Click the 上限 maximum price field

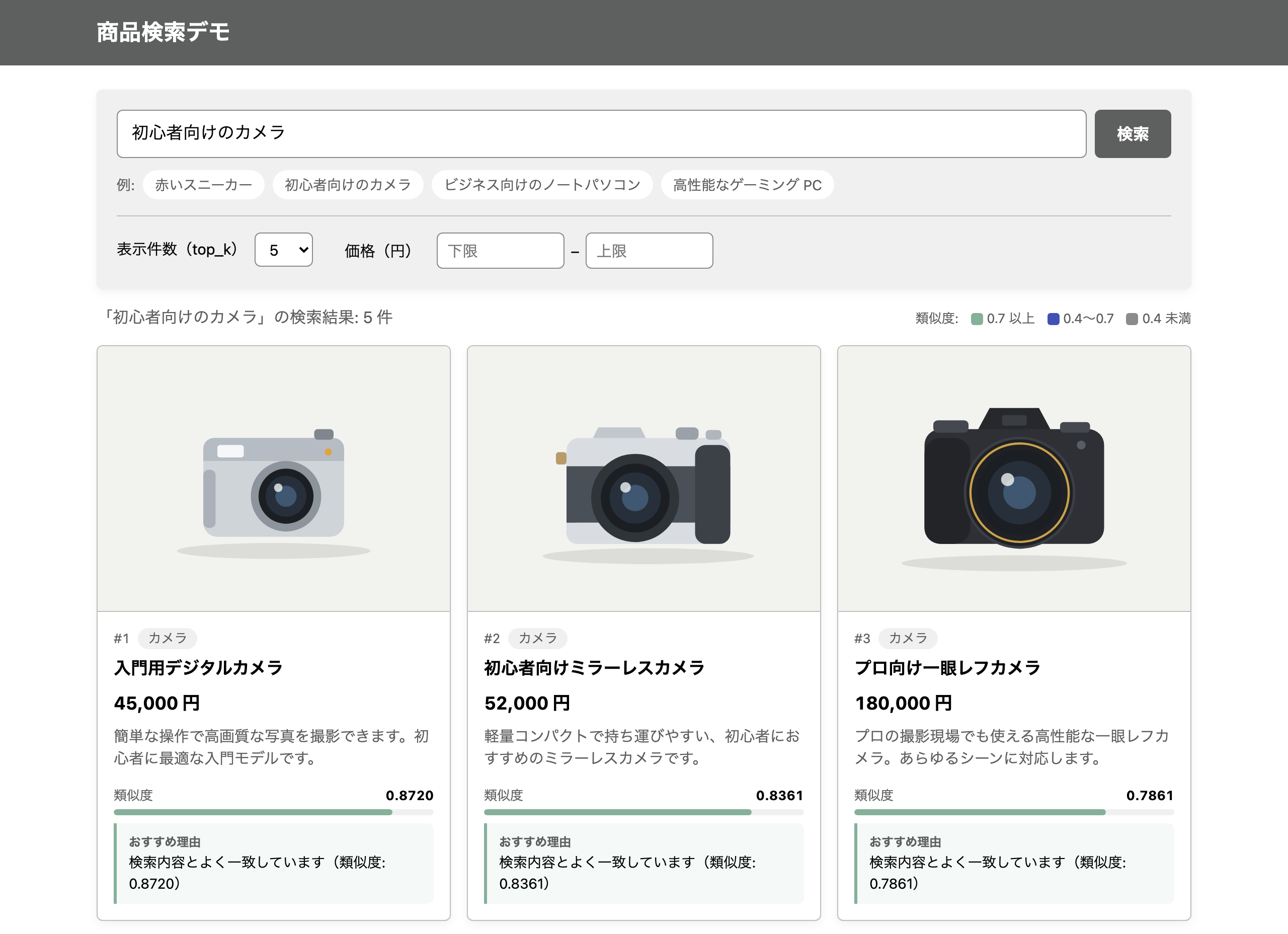tap(649, 251)
